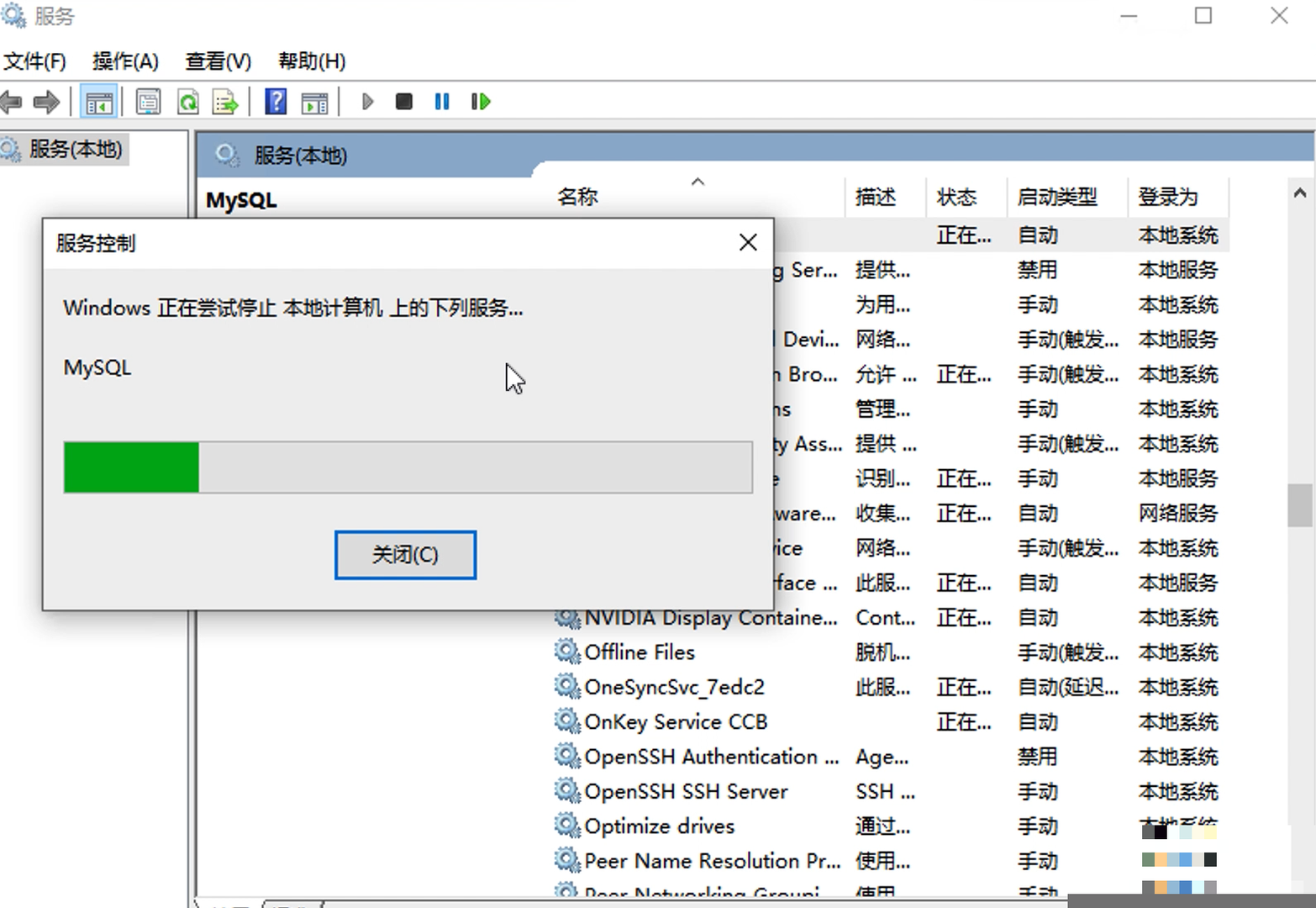
Task: Go forward using the toolbar forward arrow
Action: [x=46, y=103]
